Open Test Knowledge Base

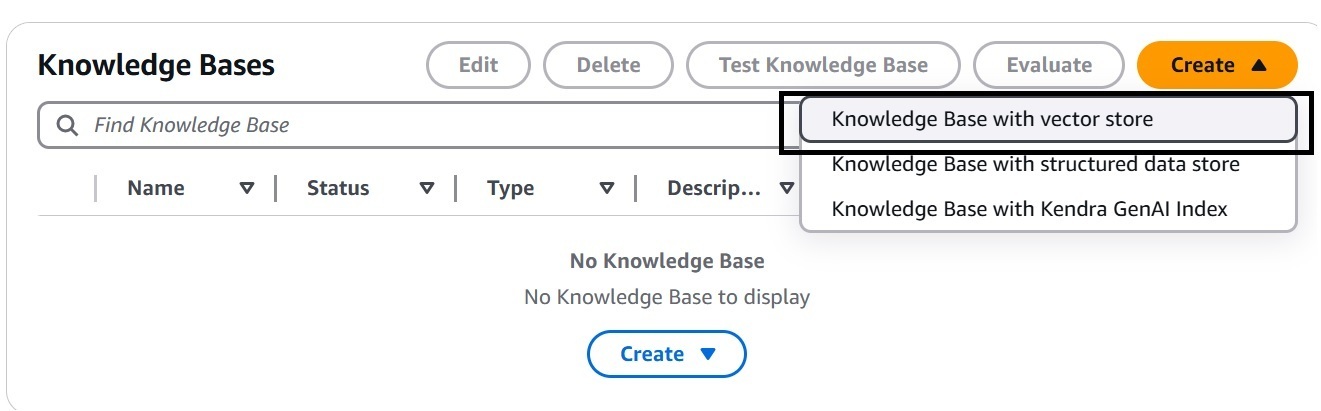(x=823, y=65)
